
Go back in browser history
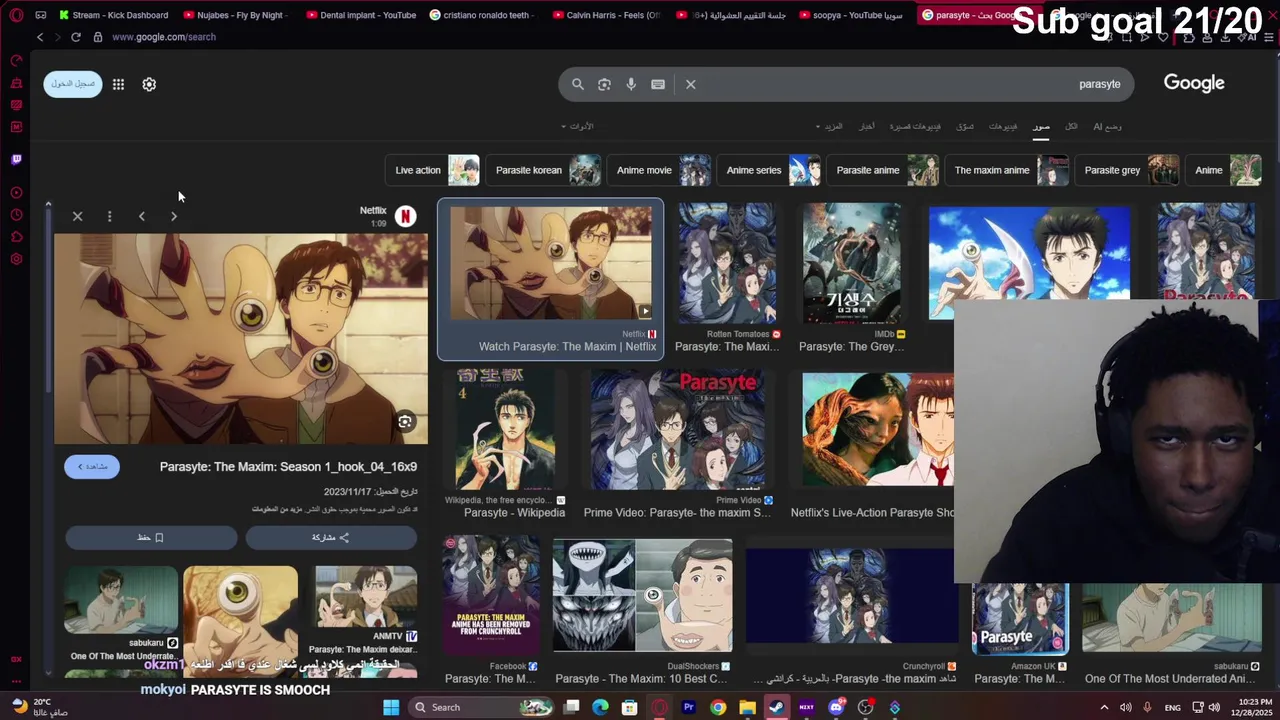point(40,37)
